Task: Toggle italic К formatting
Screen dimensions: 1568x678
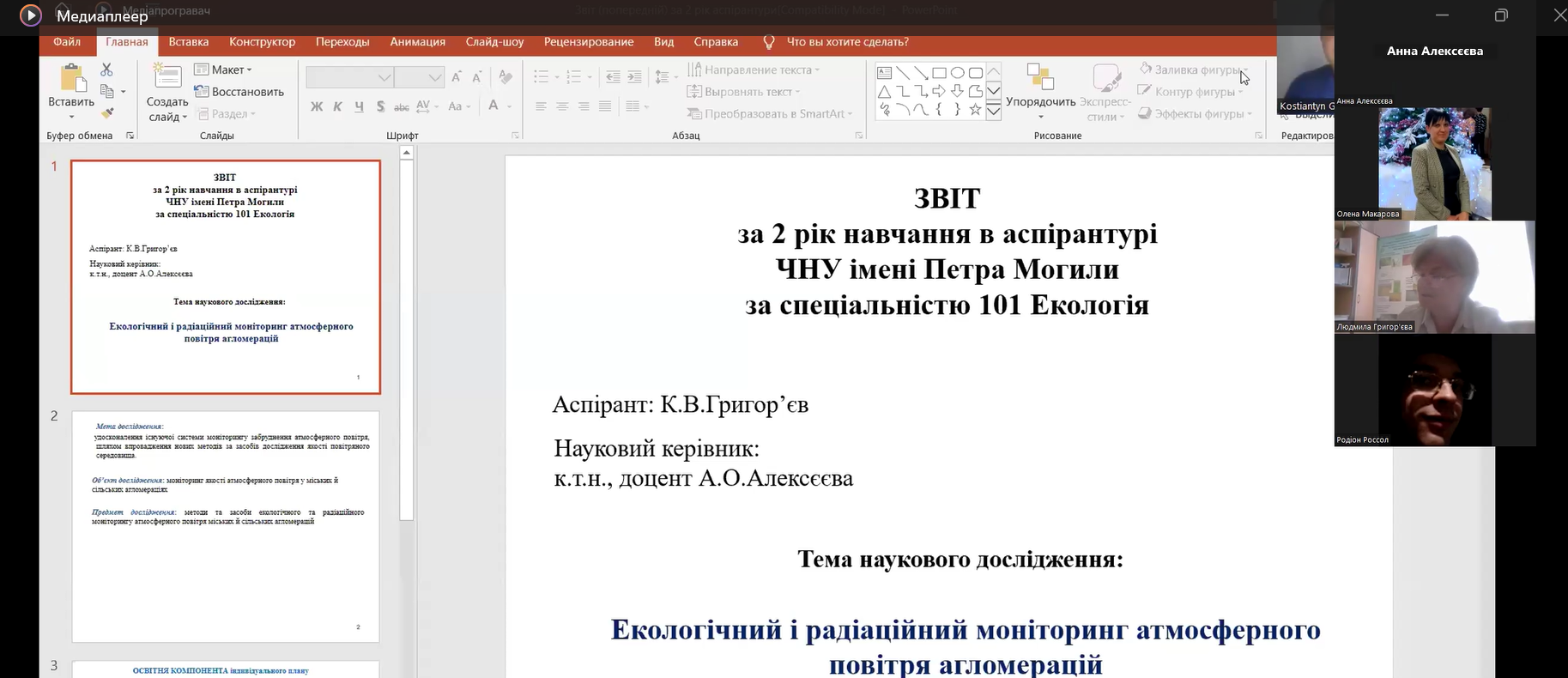Action: (x=337, y=106)
